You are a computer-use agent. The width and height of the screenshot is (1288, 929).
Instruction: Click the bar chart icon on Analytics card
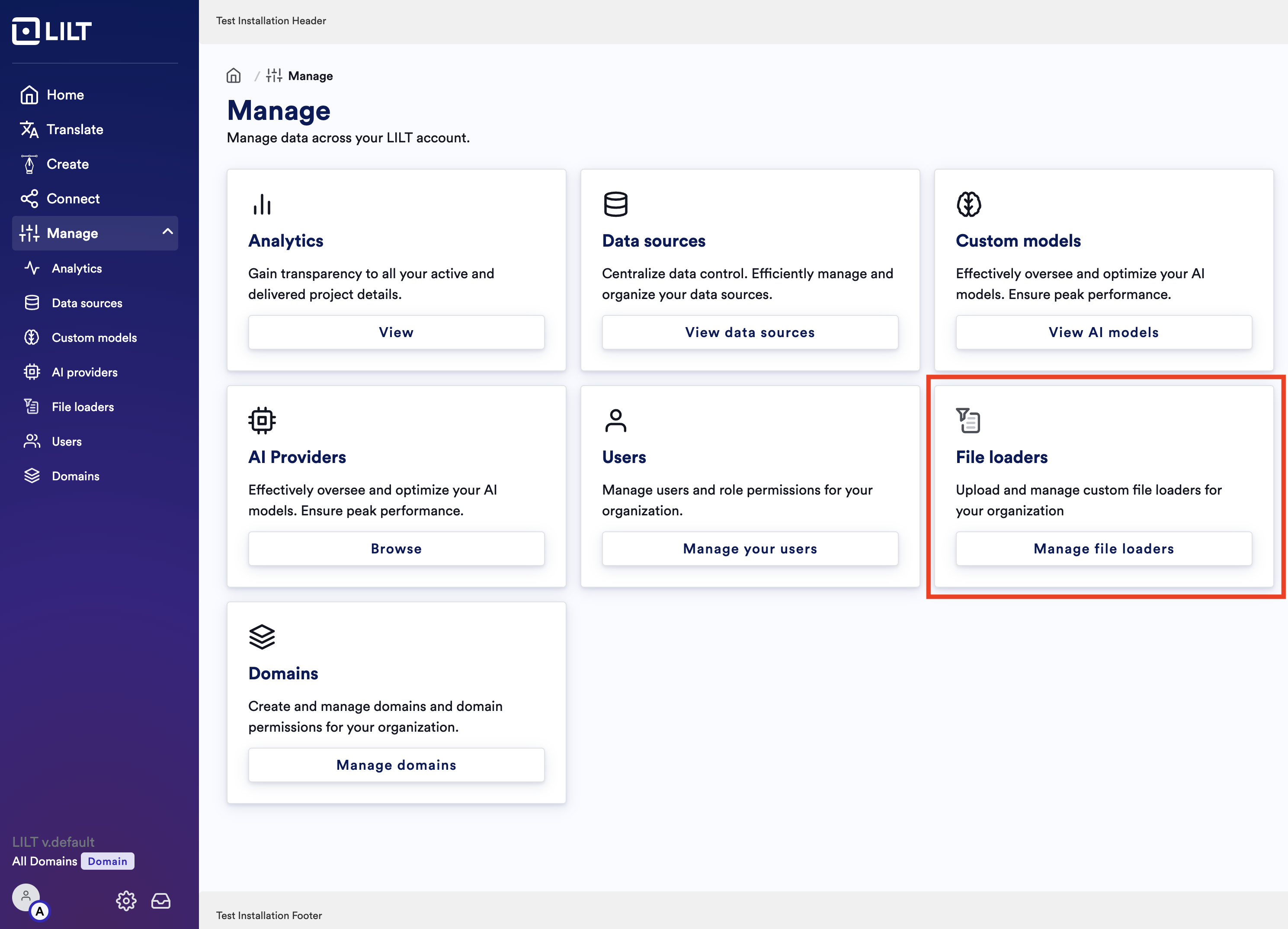(262, 205)
